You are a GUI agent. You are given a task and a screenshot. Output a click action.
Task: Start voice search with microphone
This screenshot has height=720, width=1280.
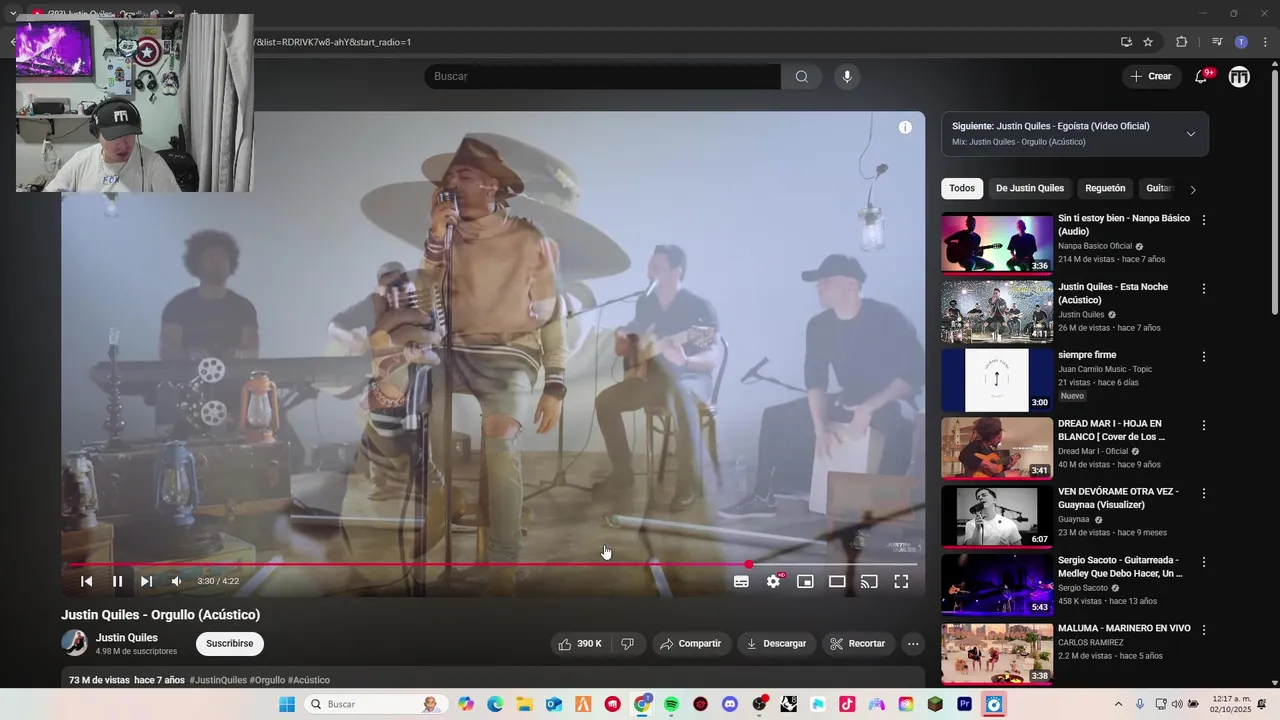click(x=847, y=76)
